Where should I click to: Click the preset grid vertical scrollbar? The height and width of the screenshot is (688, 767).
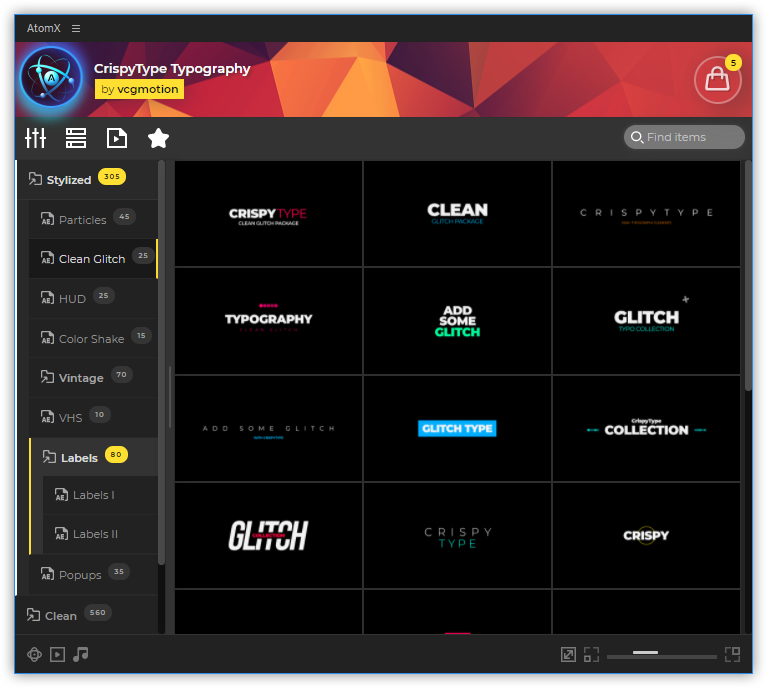748,276
